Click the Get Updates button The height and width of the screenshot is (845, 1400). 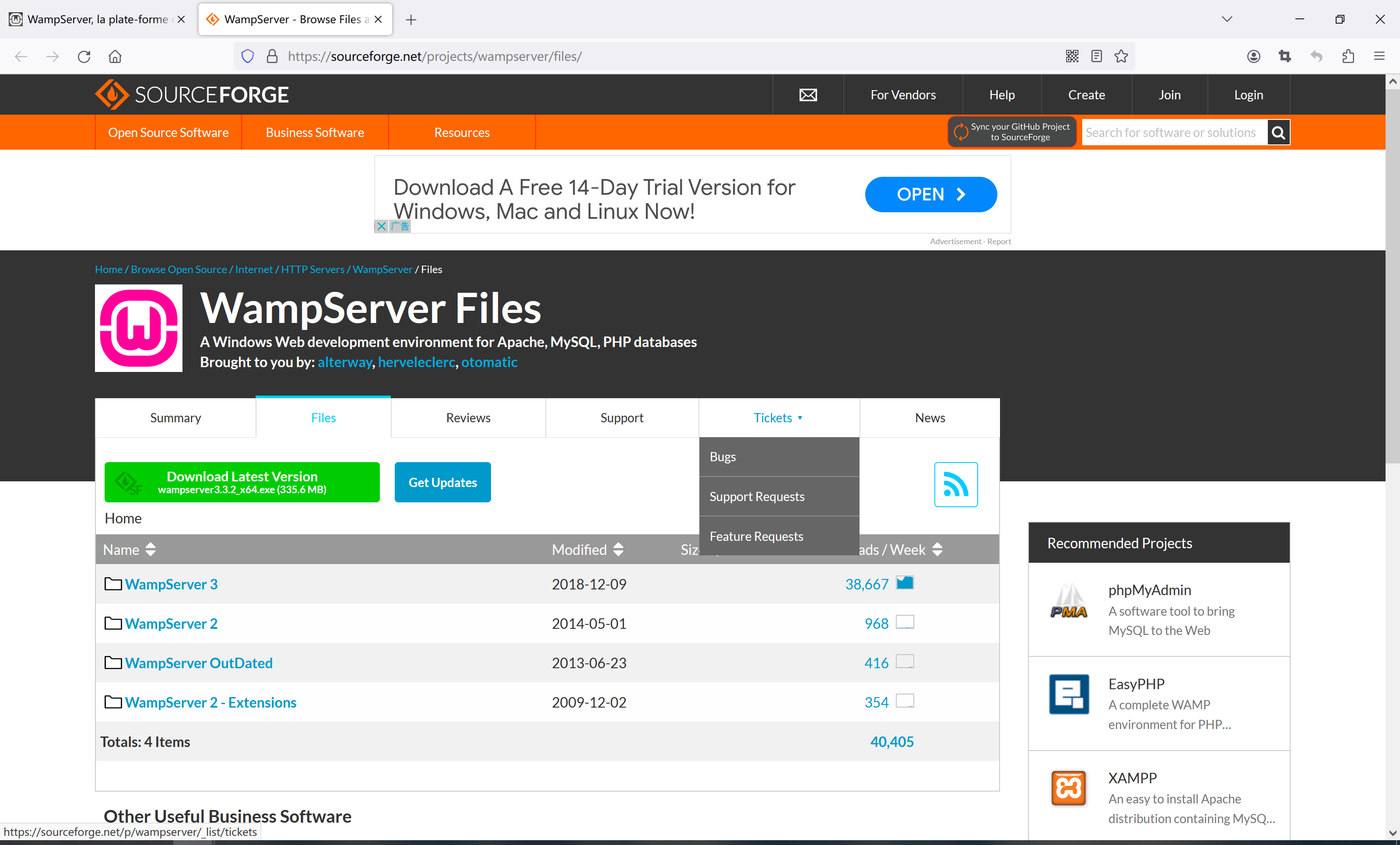coord(442,482)
